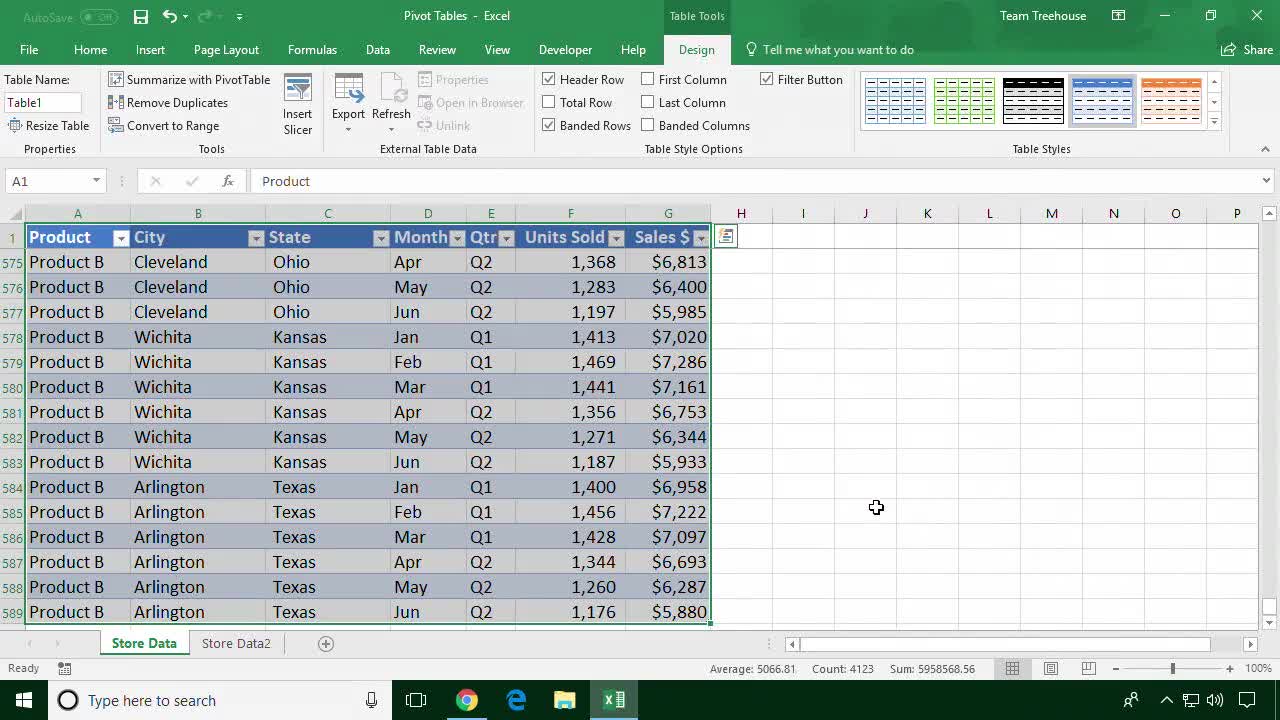Click the Windows search box
The image size is (1280, 720).
[x=218, y=700]
